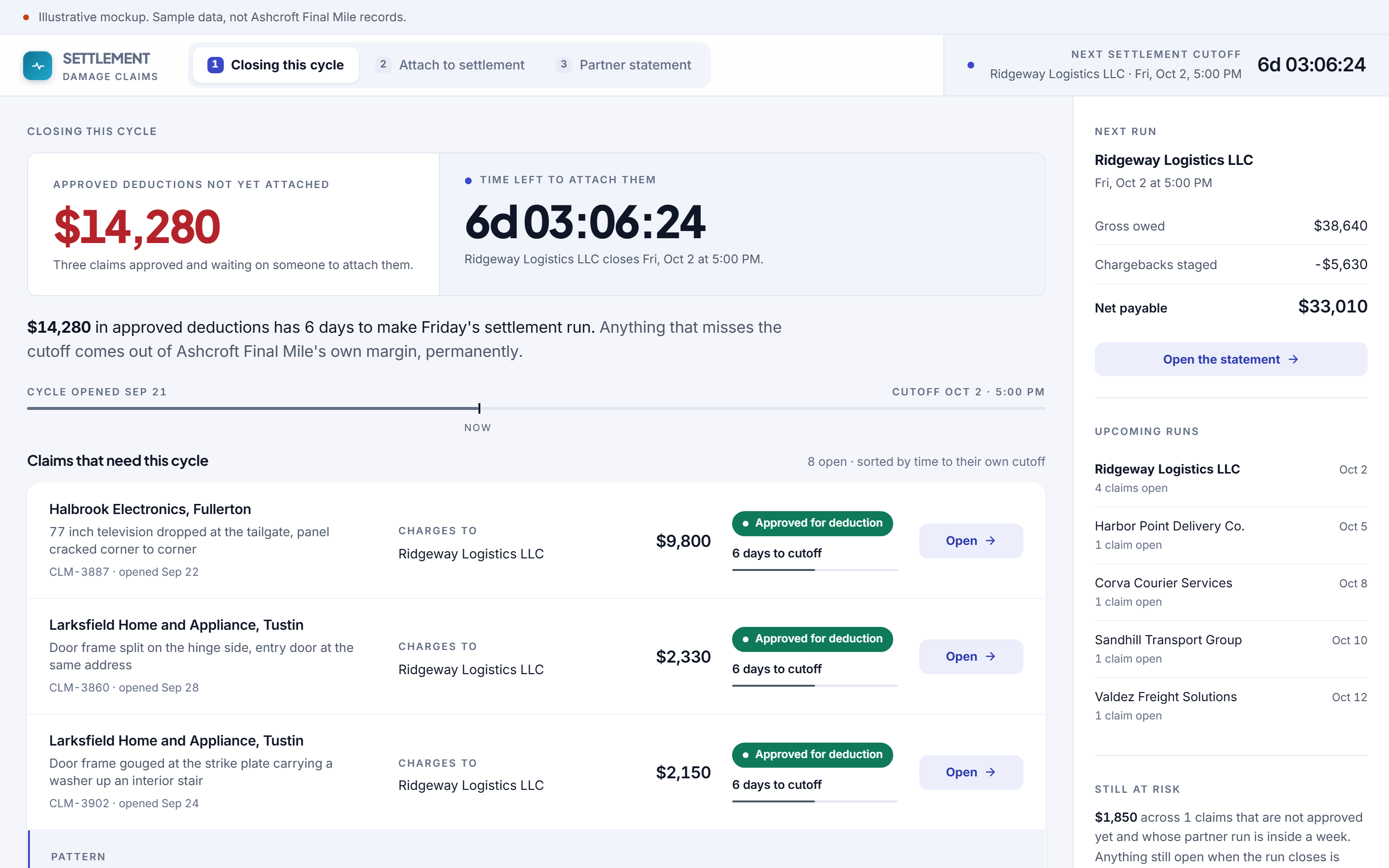The width and height of the screenshot is (1389, 868).
Task: Click Approved for deduction badge on $2,330 claim
Action: [812, 639]
